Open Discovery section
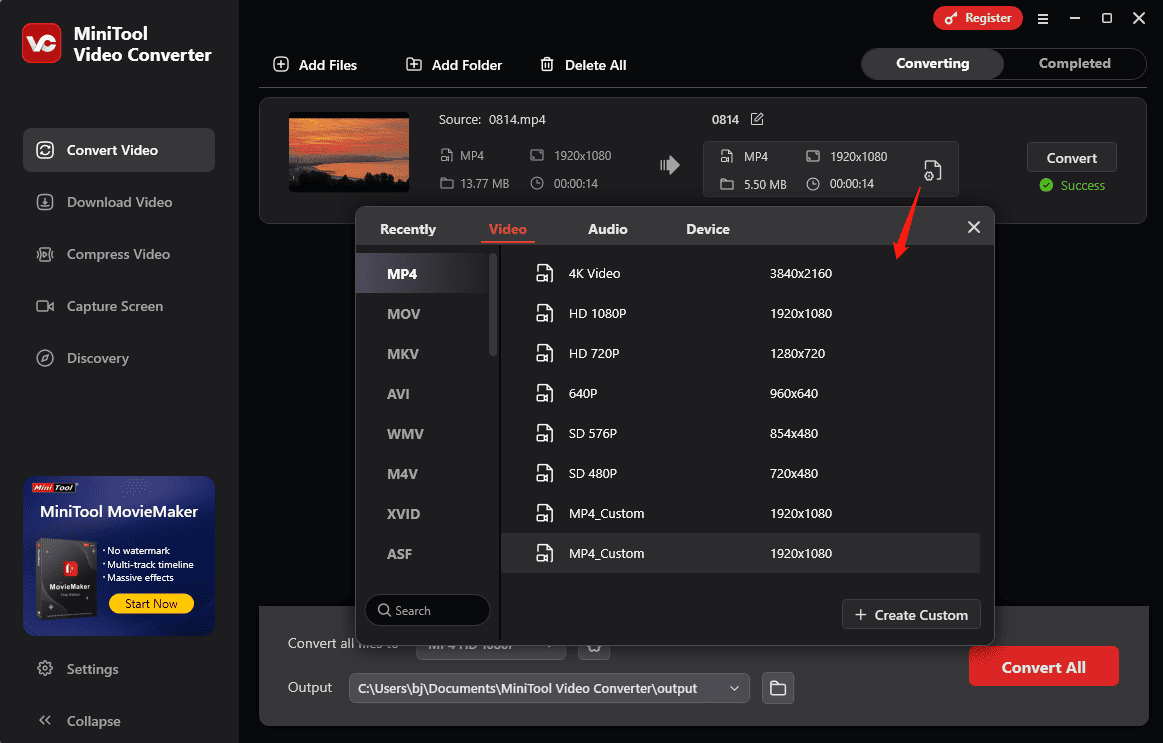 (x=119, y=358)
